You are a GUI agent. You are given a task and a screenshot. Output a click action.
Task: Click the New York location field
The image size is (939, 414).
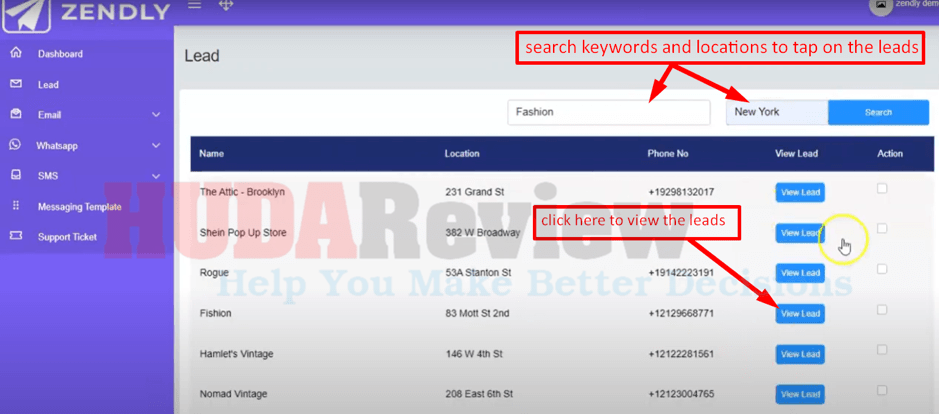[777, 112]
